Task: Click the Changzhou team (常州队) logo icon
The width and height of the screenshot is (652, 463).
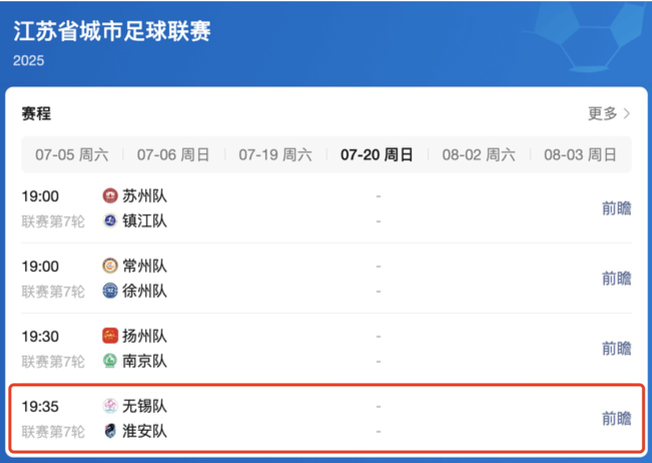Action: click(x=110, y=266)
